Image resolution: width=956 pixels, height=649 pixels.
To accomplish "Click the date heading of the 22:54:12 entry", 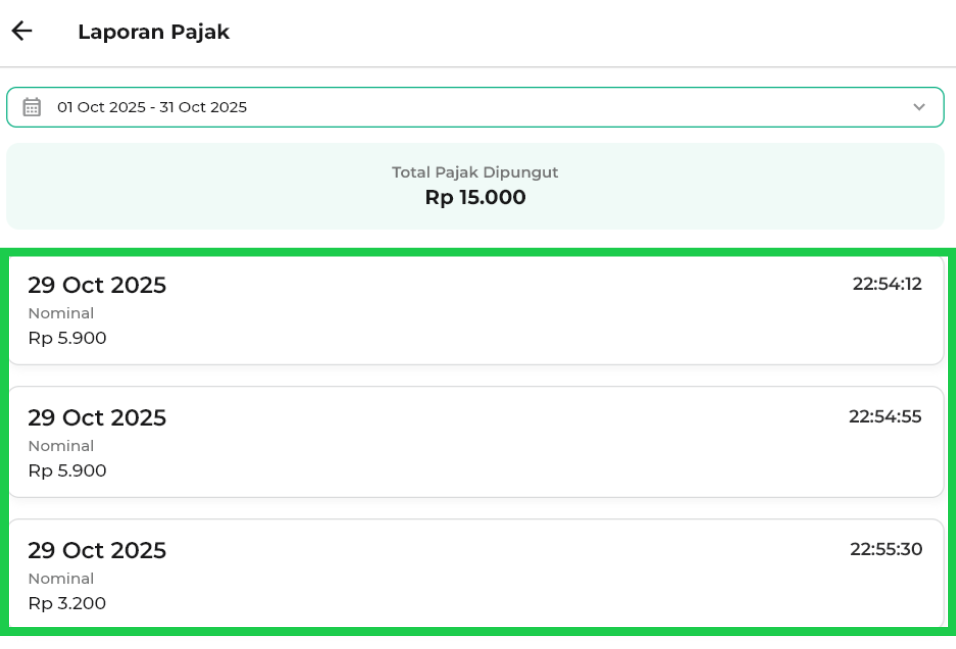I will click(97, 285).
